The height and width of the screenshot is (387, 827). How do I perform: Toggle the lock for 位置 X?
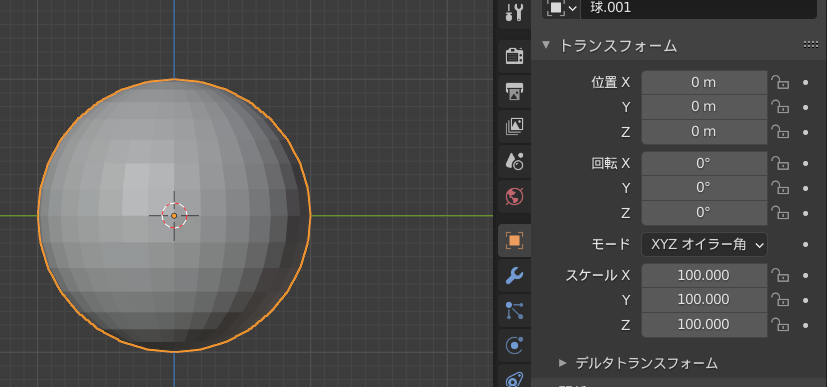click(x=780, y=82)
